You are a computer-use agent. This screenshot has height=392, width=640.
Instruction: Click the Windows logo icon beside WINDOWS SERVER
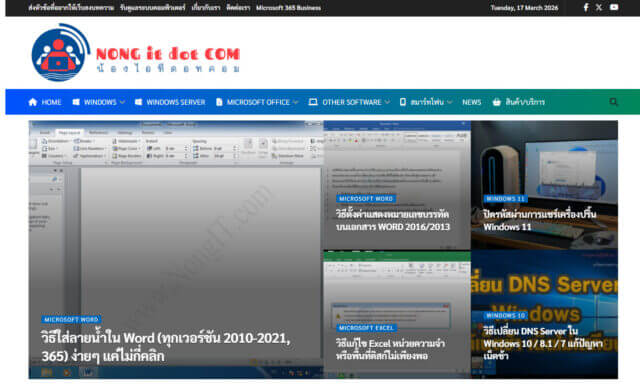click(138, 102)
